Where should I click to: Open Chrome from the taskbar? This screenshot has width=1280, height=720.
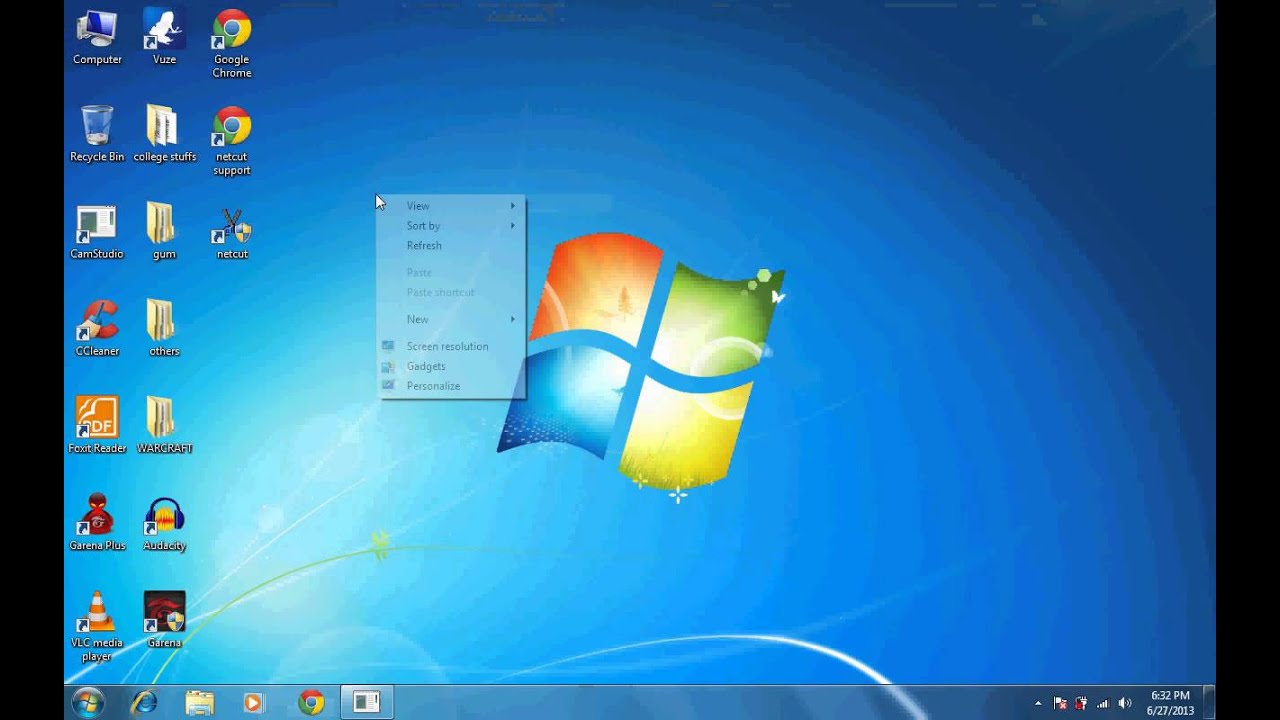point(311,703)
